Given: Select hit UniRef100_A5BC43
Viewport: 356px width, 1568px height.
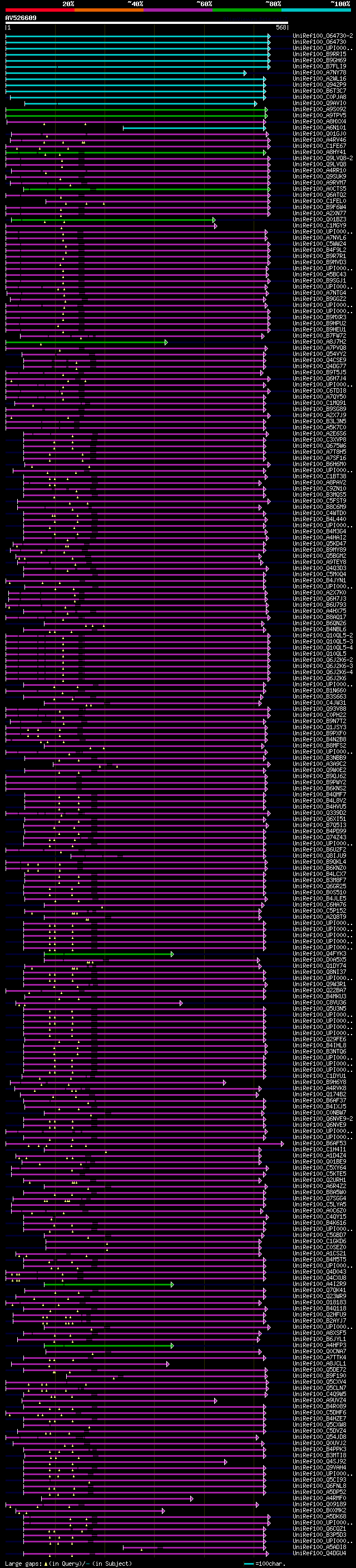Looking at the screenshot, I should coord(319,275).
